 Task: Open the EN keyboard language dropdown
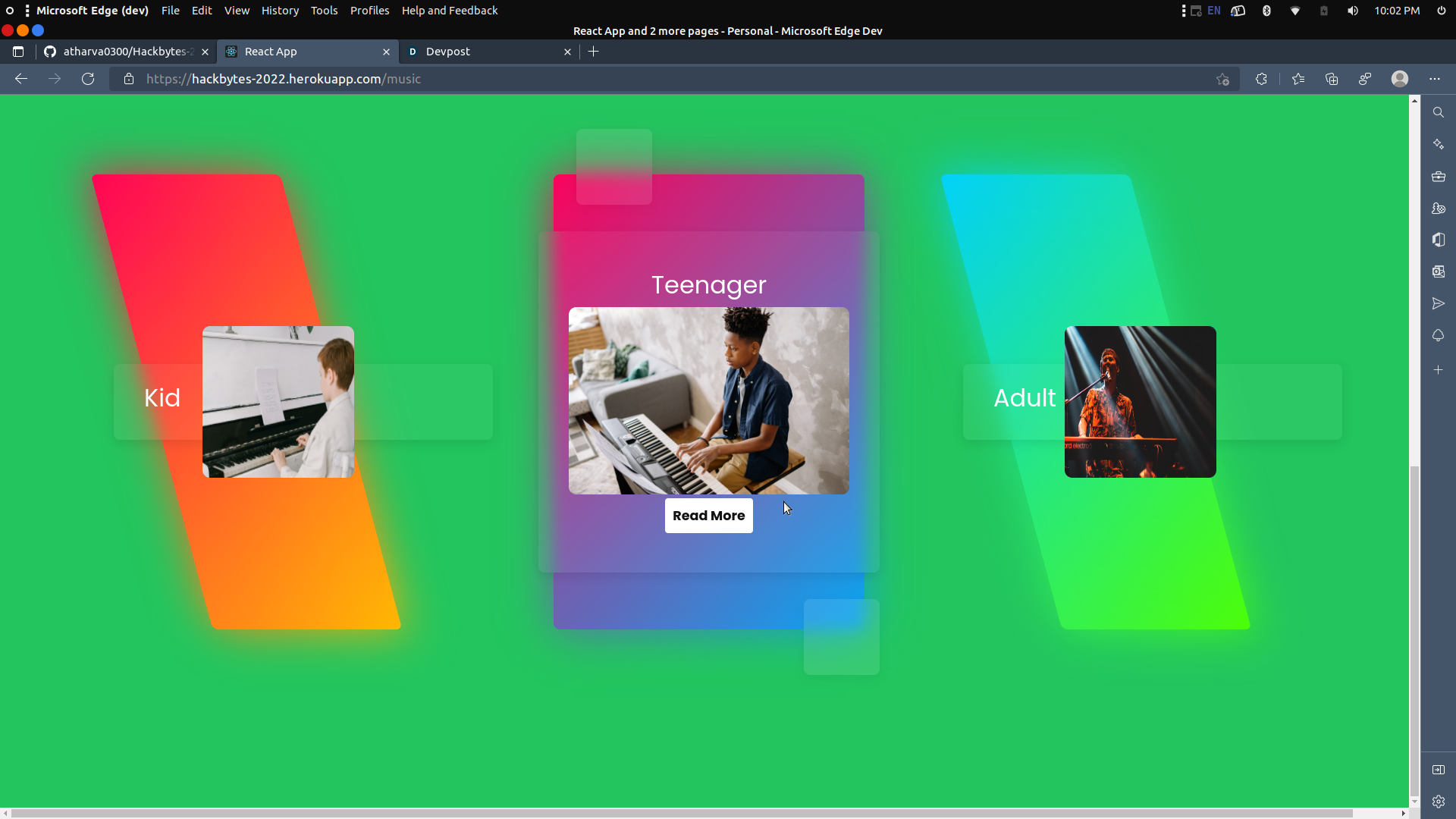[1214, 11]
